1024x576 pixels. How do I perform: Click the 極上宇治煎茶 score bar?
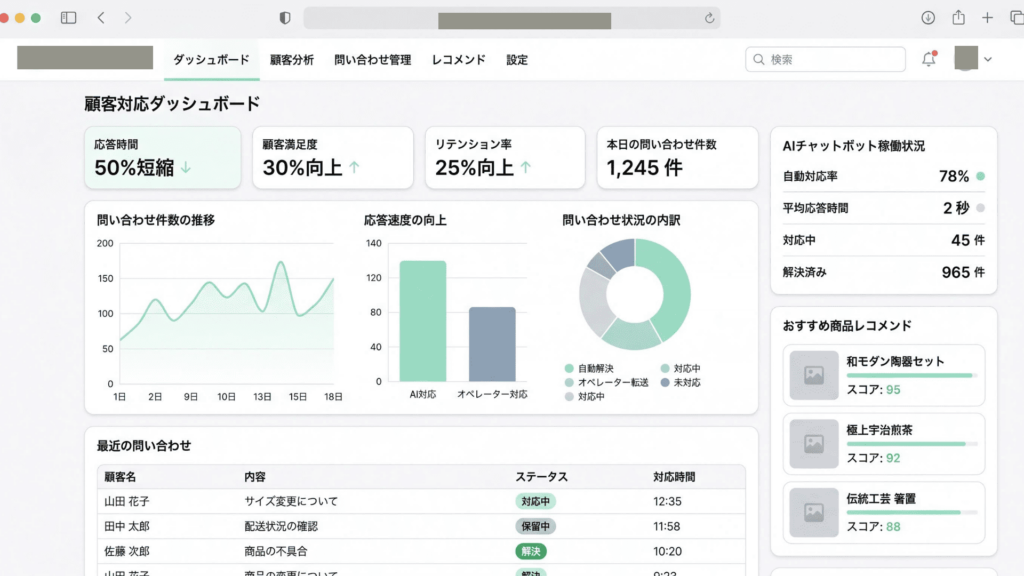point(912,444)
